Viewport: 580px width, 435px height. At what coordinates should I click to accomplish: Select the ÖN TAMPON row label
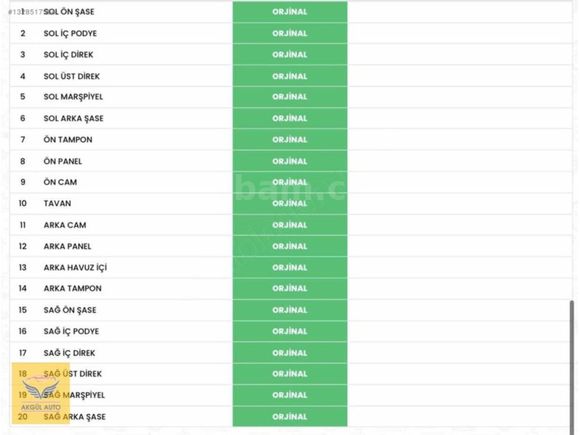point(68,140)
